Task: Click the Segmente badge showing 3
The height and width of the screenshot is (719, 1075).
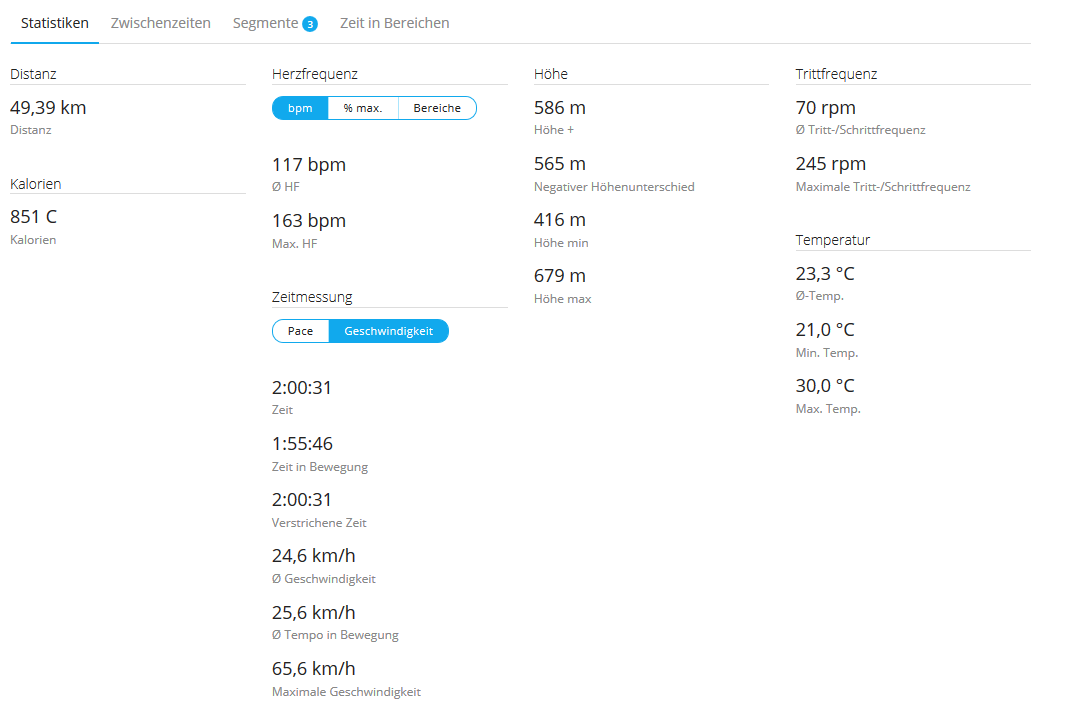Action: pyautogui.click(x=310, y=25)
